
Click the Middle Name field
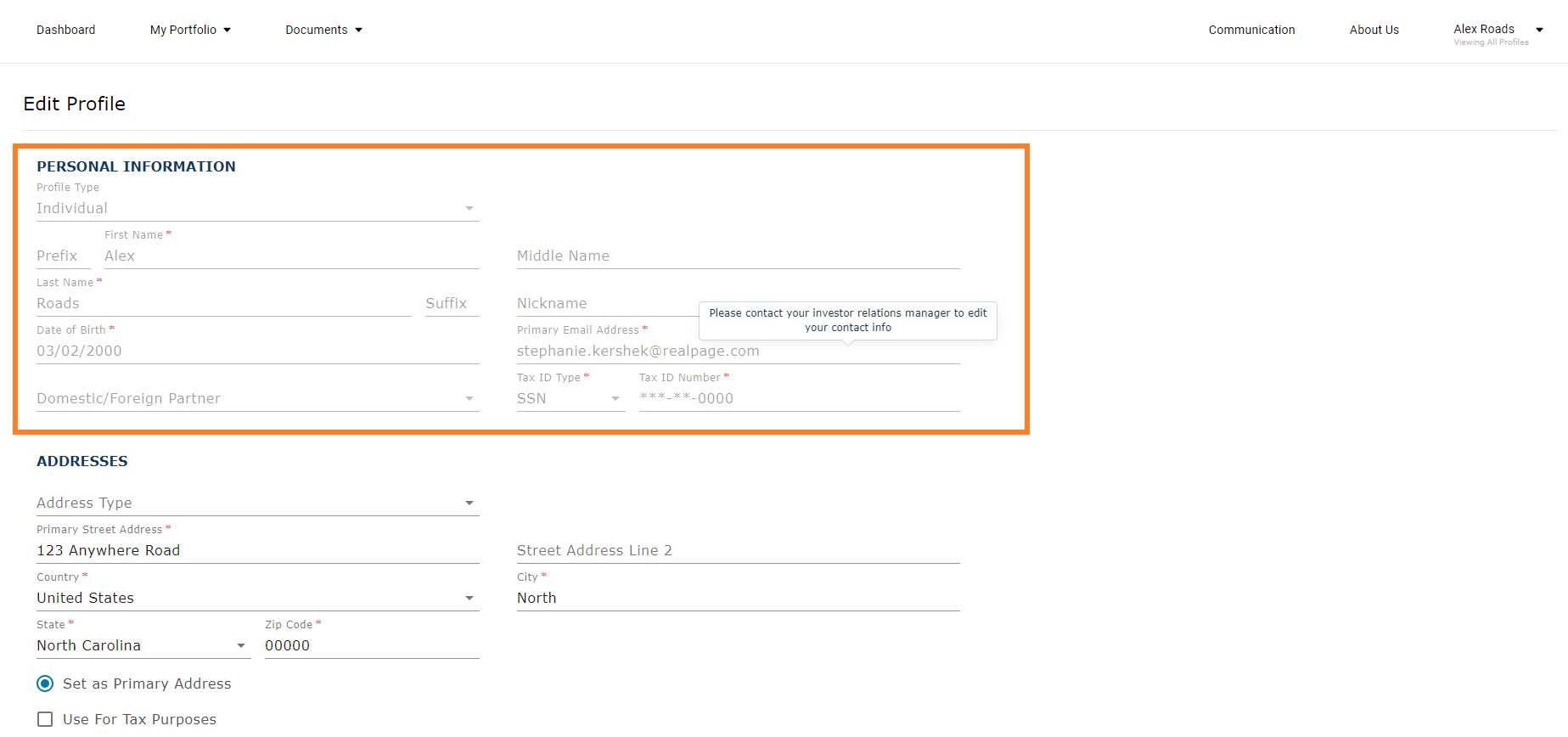[738, 256]
